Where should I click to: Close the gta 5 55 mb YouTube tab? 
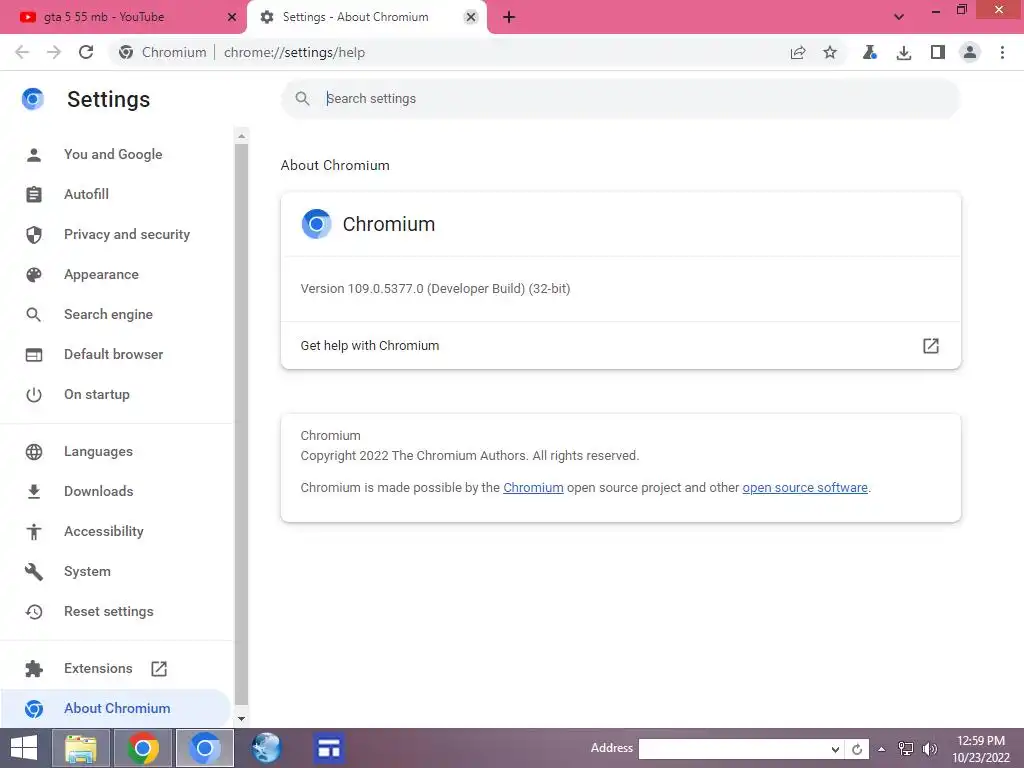tap(232, 17)
